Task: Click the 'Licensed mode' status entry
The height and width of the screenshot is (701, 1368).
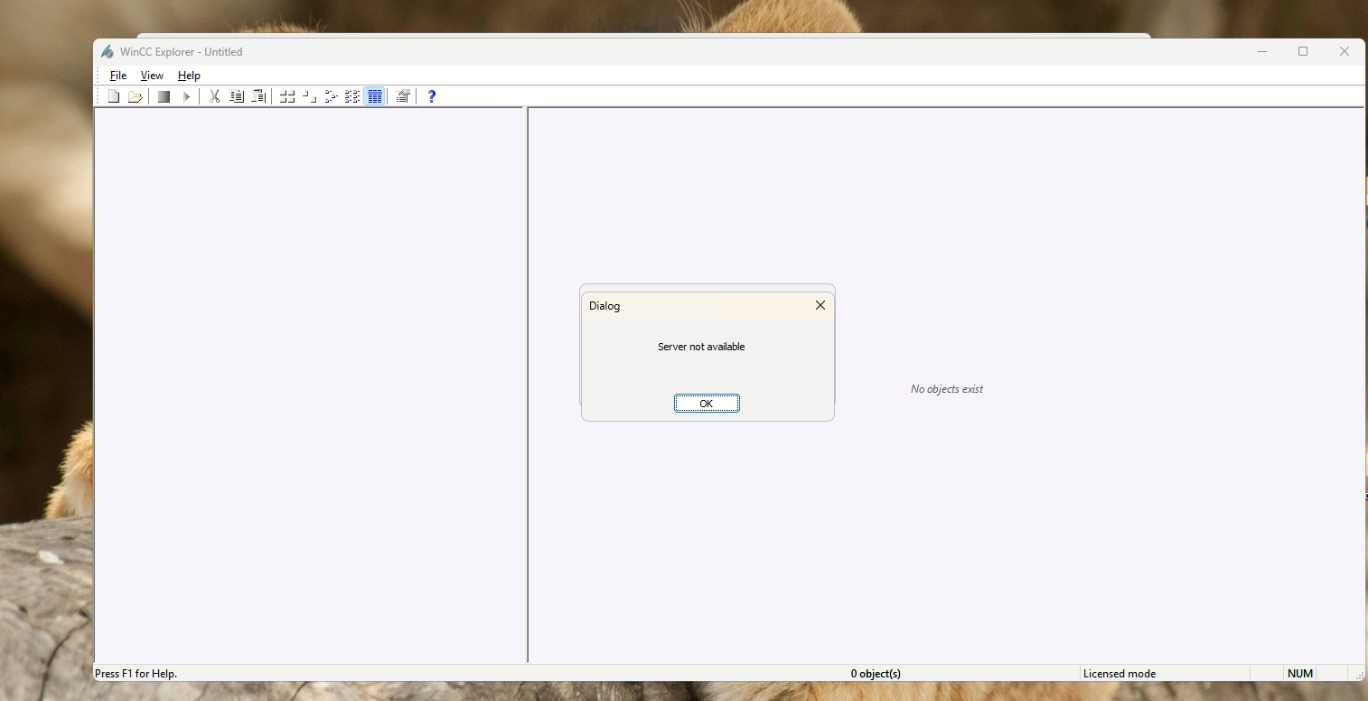Action: click(1119, 674)
